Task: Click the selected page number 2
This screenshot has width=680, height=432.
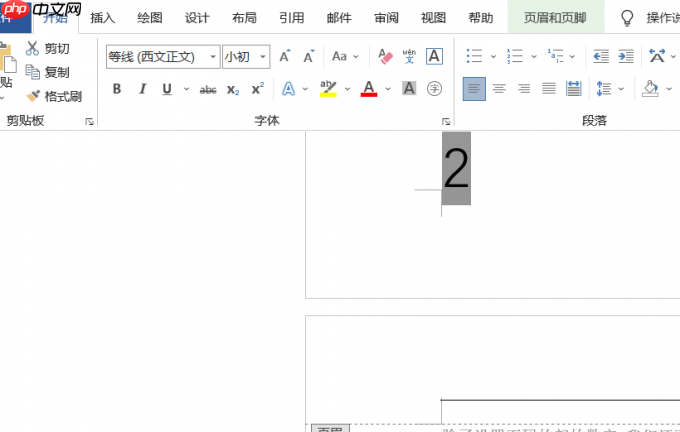Action: [x=456, y=168]
